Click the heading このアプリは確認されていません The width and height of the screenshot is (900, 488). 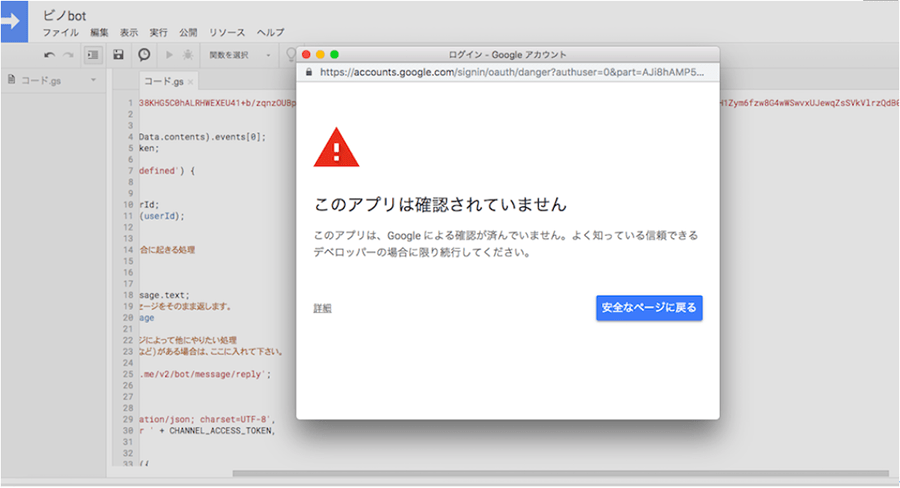click(440, 204)
